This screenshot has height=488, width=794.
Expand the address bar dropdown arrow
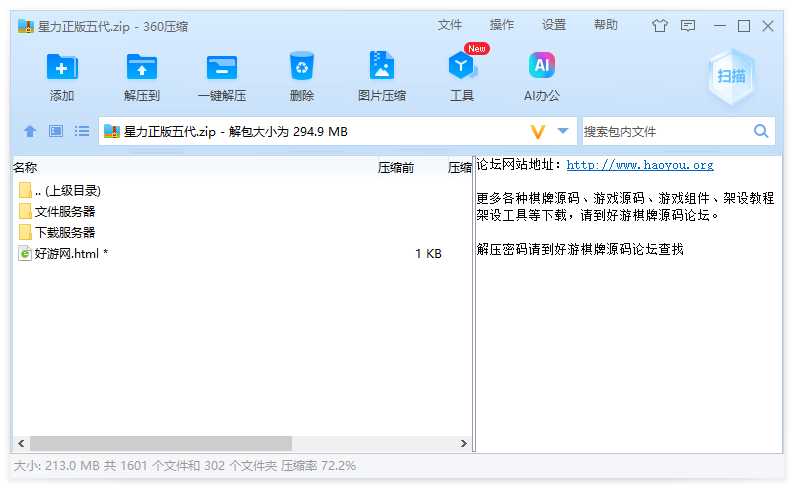point(563,131)
